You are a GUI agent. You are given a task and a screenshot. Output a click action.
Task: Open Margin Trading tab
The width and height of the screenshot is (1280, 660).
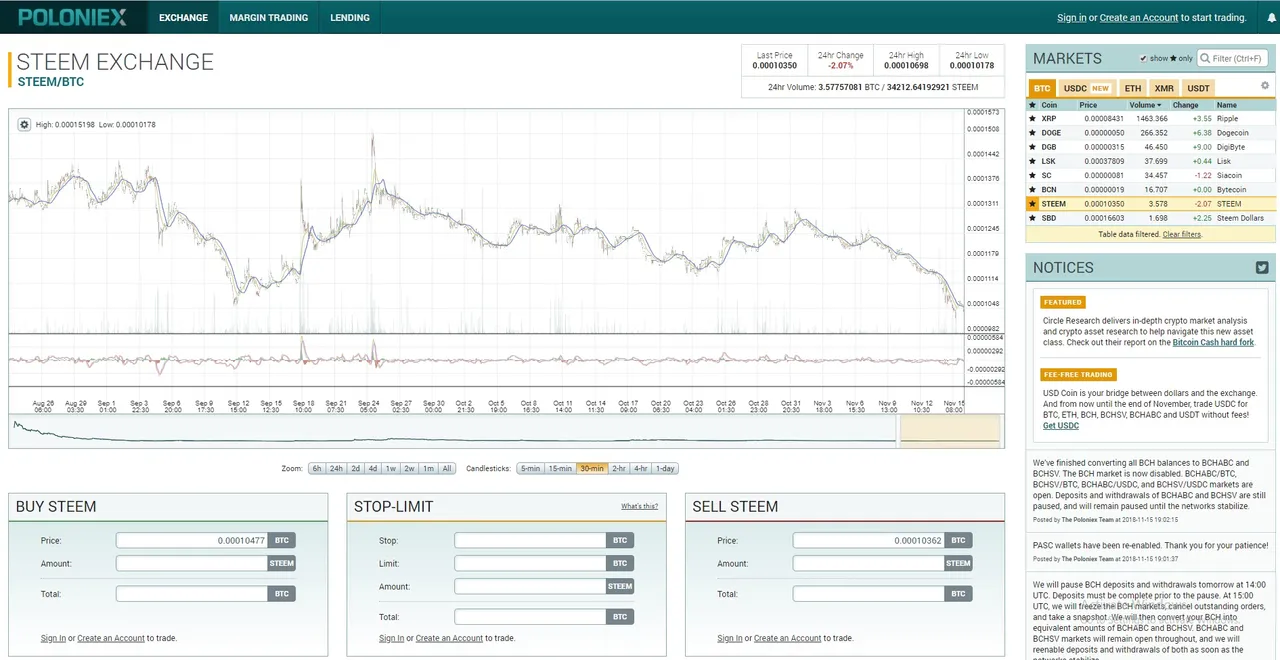pyautogui.click(x=268, y=17)
